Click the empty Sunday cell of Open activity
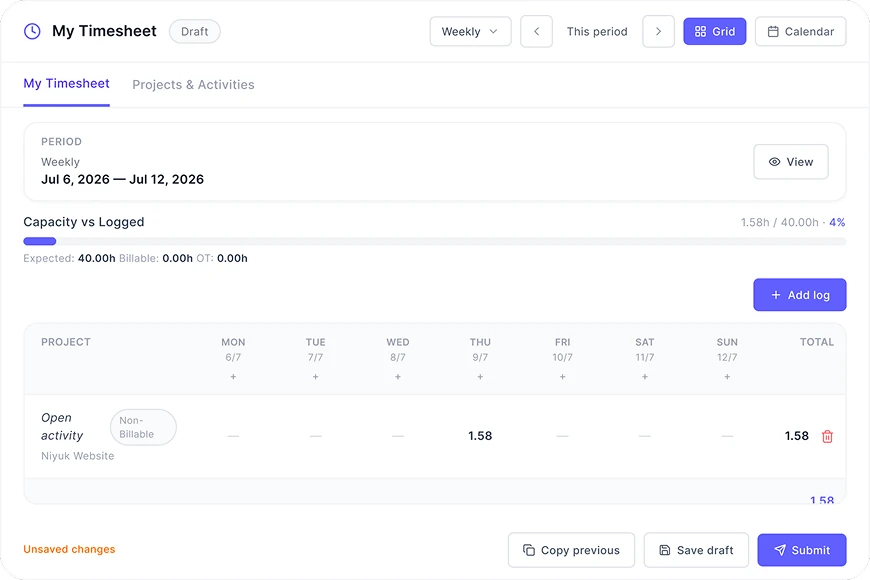The height and width of the screenshot is (580, 870). tap(727, 436)
